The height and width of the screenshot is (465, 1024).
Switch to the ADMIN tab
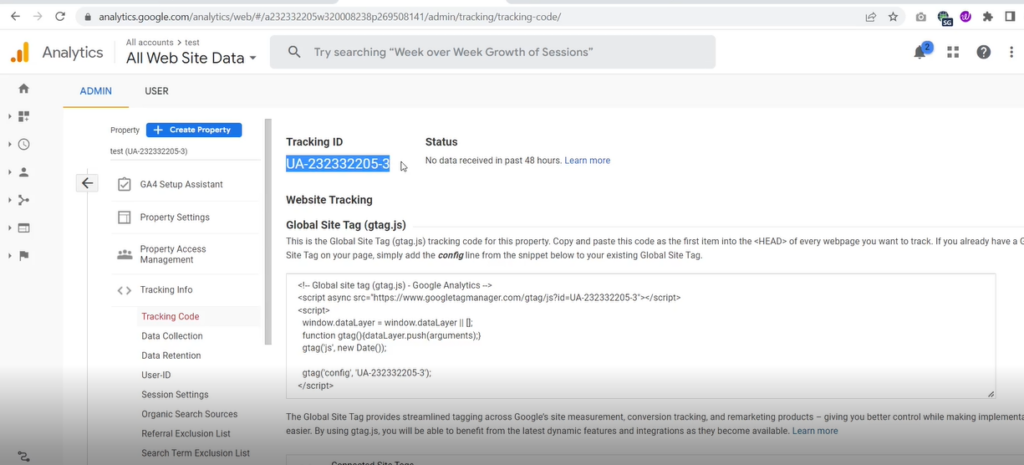95,91
